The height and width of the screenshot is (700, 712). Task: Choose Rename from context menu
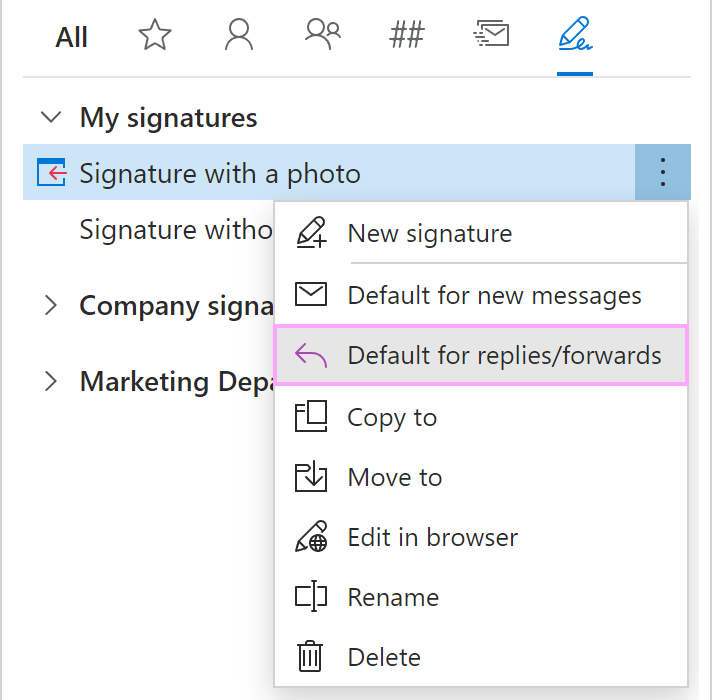click(481, 597)
